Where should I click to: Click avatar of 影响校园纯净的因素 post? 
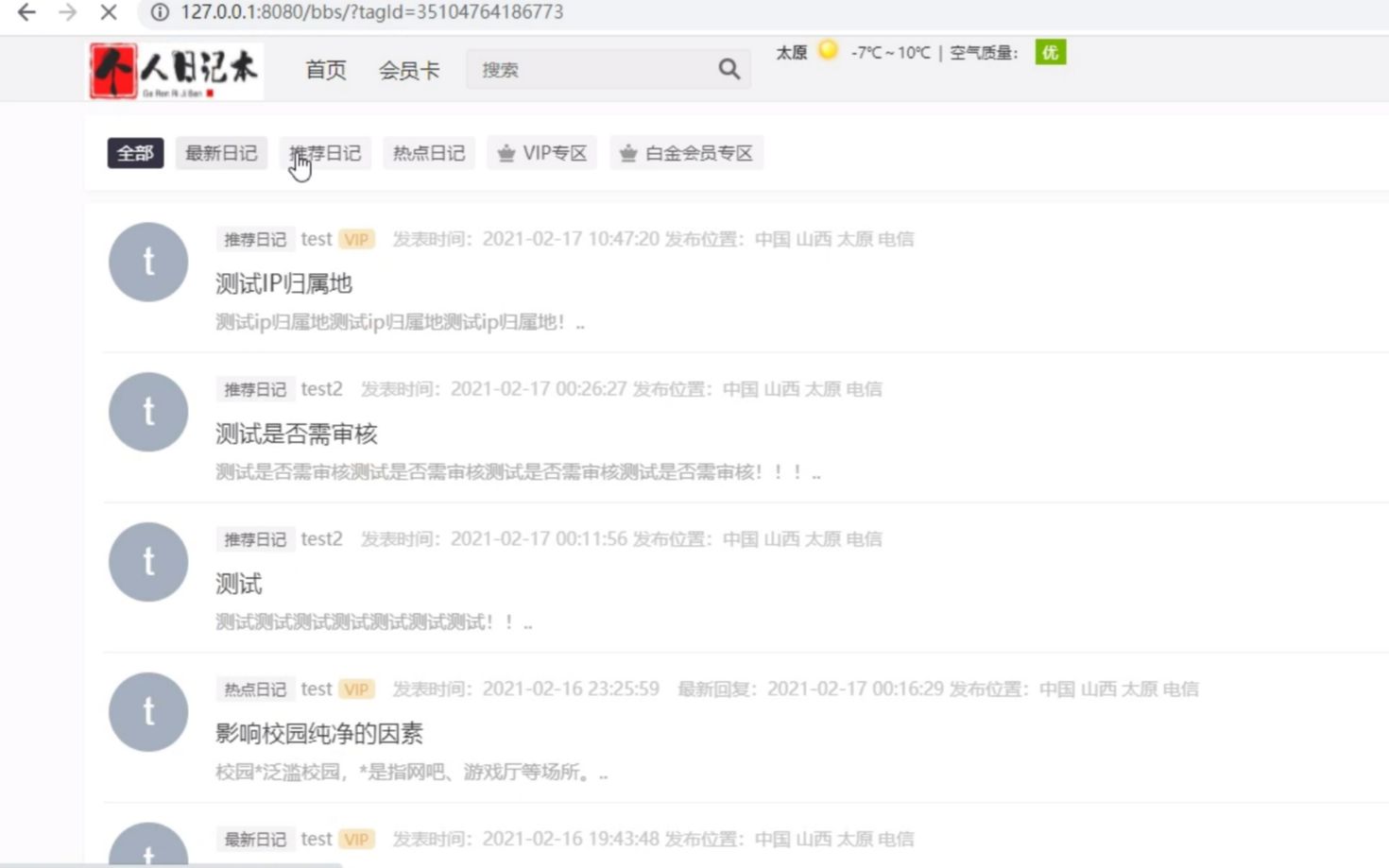148,712
